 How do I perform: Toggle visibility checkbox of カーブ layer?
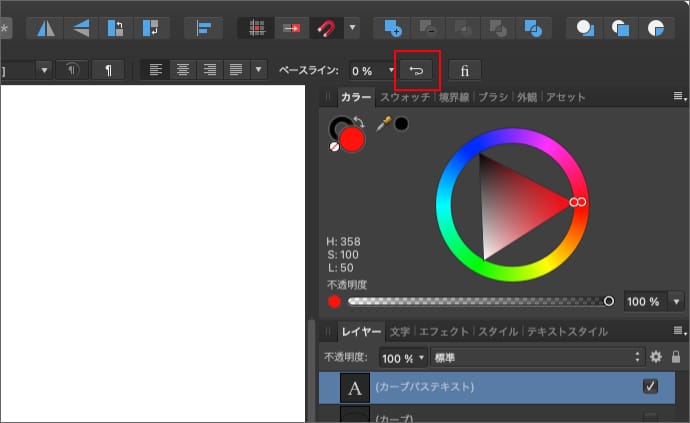651,416
